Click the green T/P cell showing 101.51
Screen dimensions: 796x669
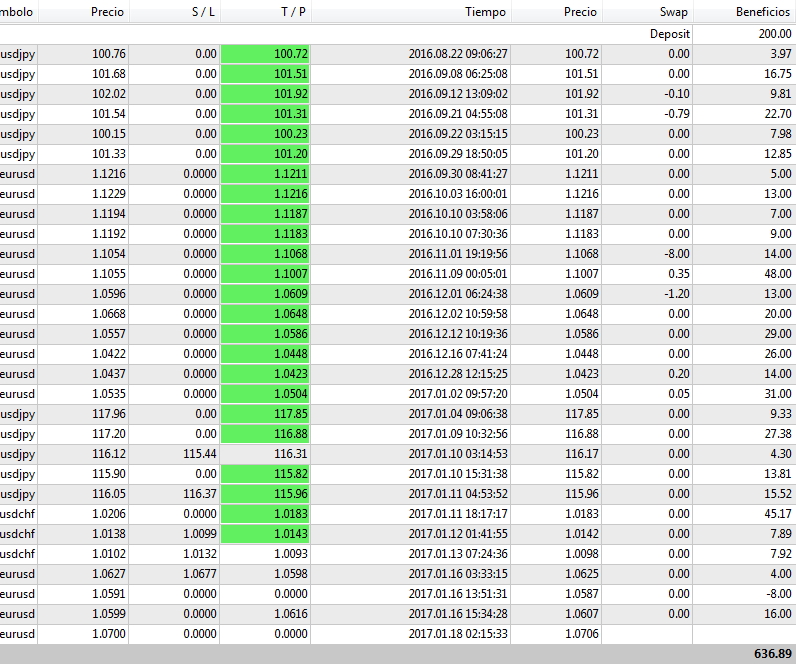tap(266, 74)
